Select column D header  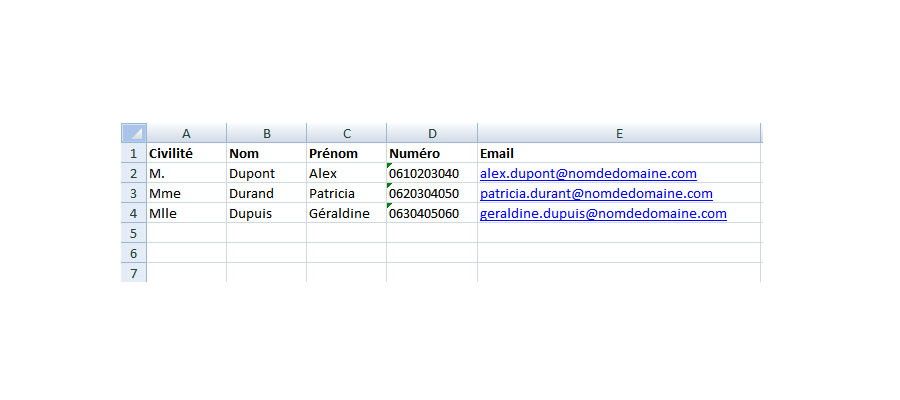432,133
